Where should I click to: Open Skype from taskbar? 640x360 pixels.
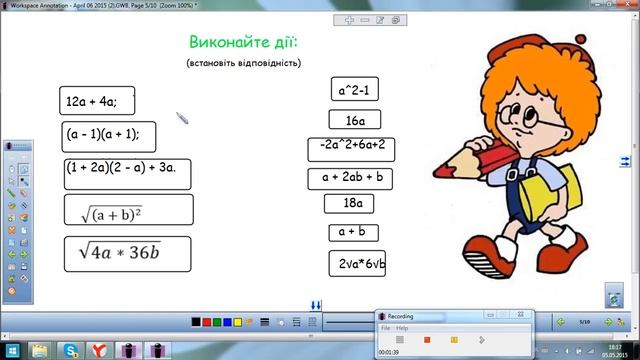point(71,351)
